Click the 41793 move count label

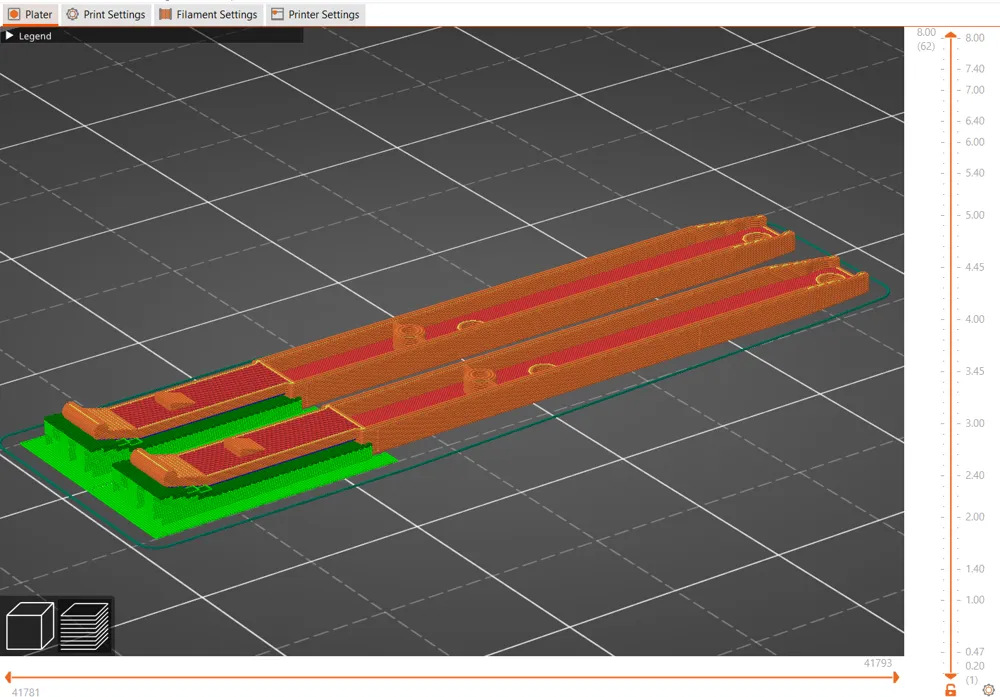(x=878, y=663)
